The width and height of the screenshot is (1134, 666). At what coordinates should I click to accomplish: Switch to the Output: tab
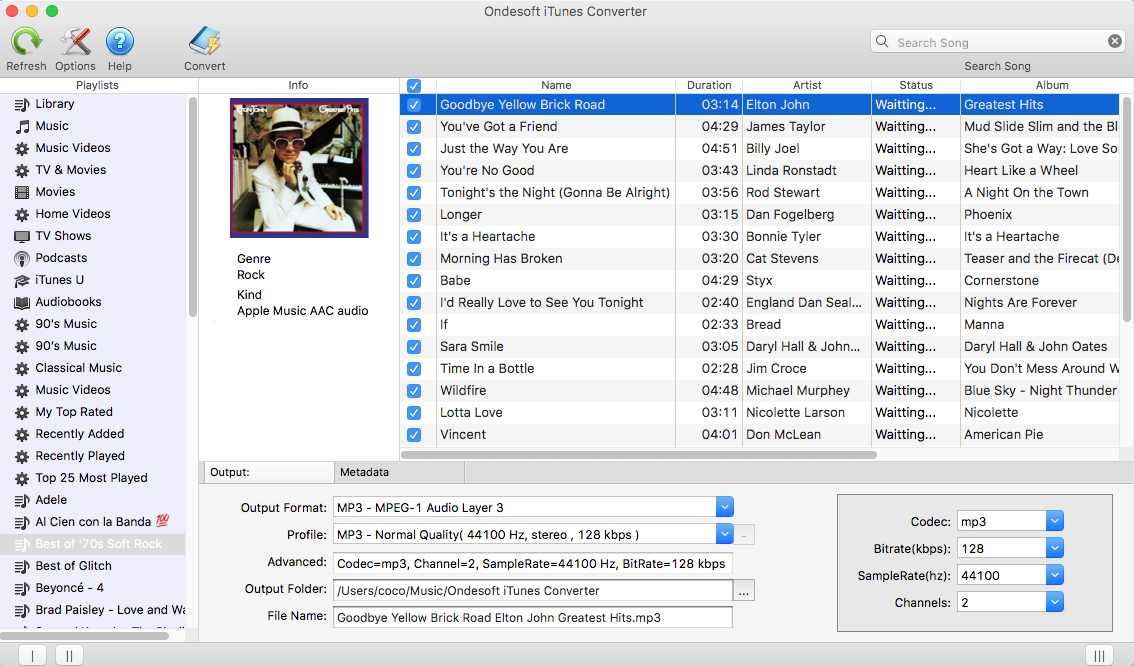pyautogui.click(x=269, y=472)
